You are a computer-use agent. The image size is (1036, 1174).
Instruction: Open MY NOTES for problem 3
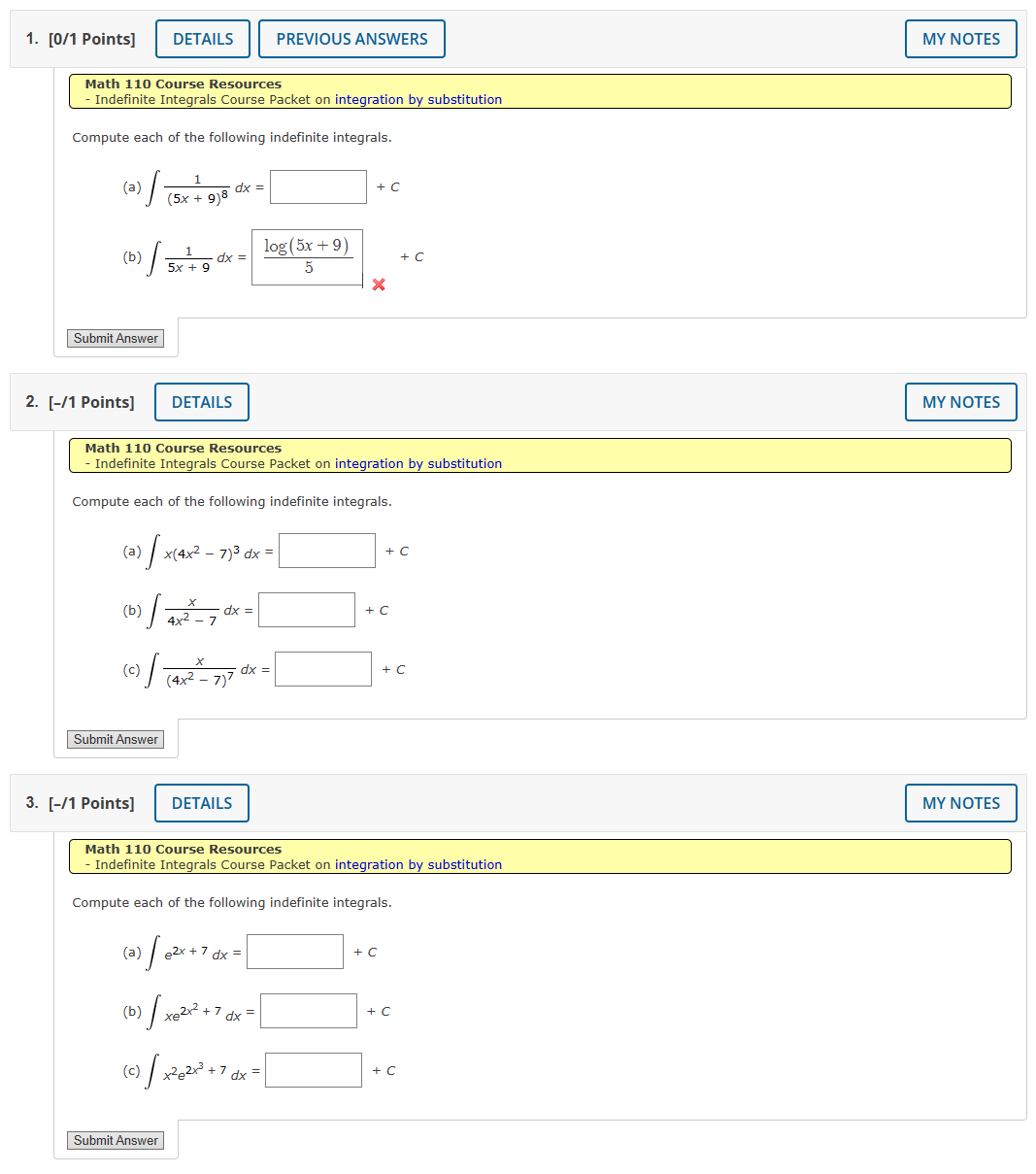(x=960, y=803)
